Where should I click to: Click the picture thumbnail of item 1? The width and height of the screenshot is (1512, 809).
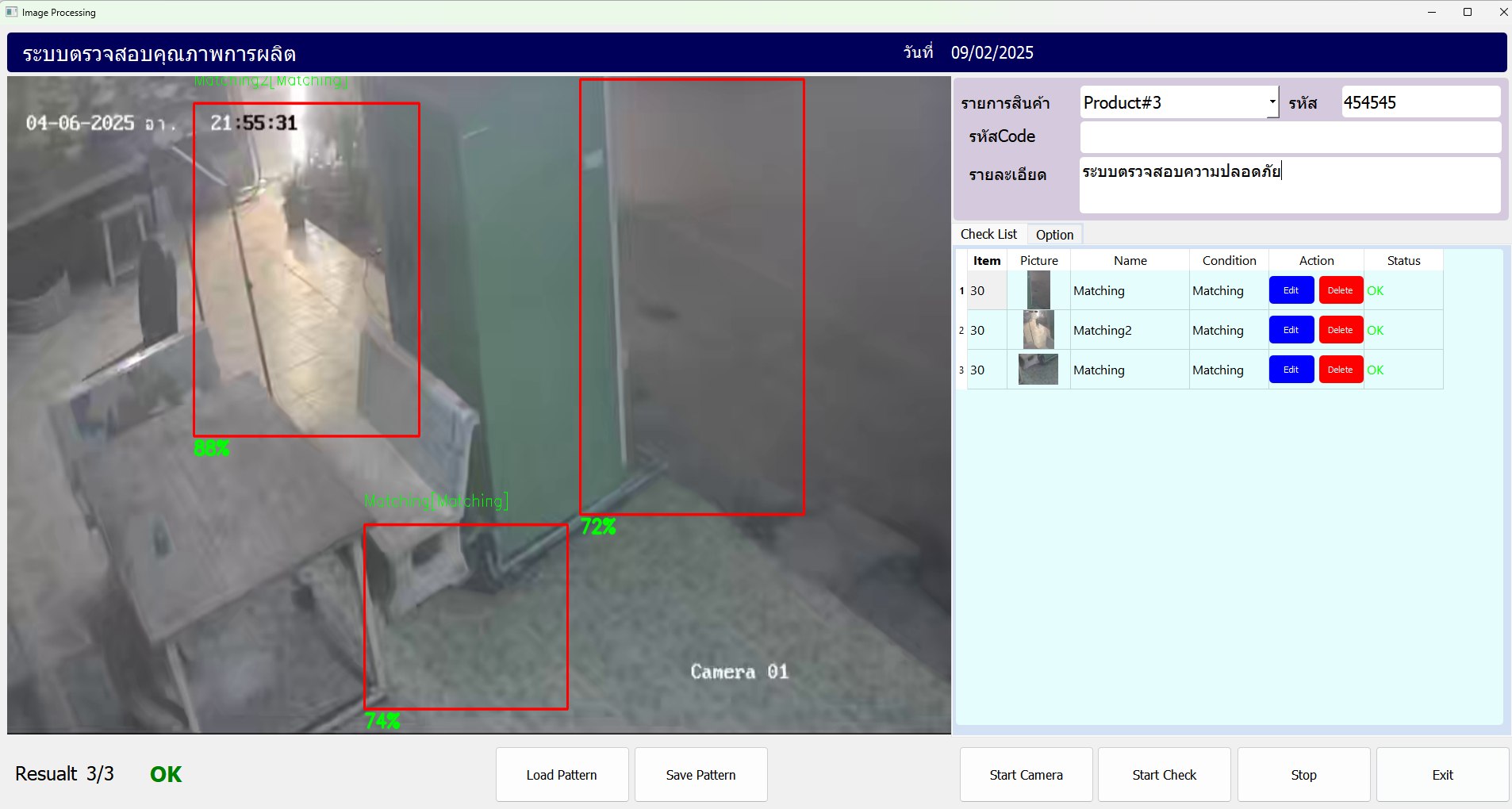1038,290
